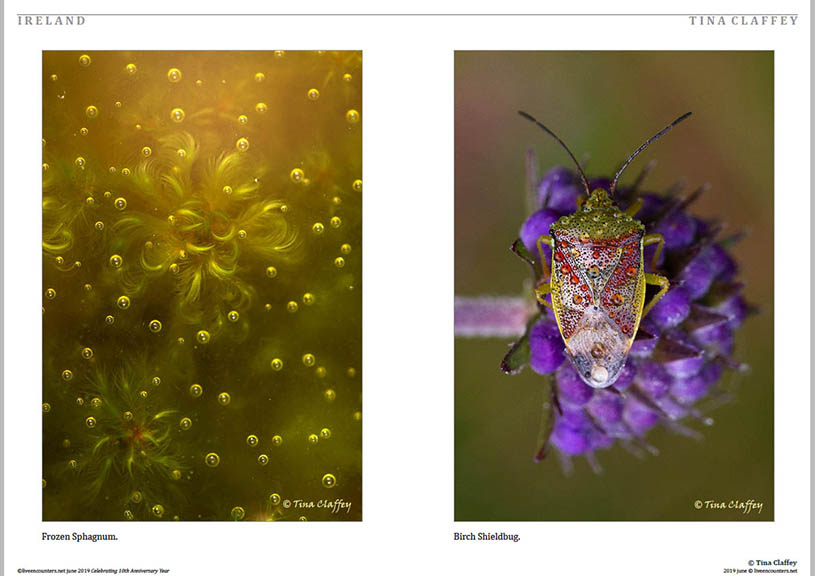Click the tip of the shieldbug's left antenna
Screen dimensions: 815x576
point(521,113)
